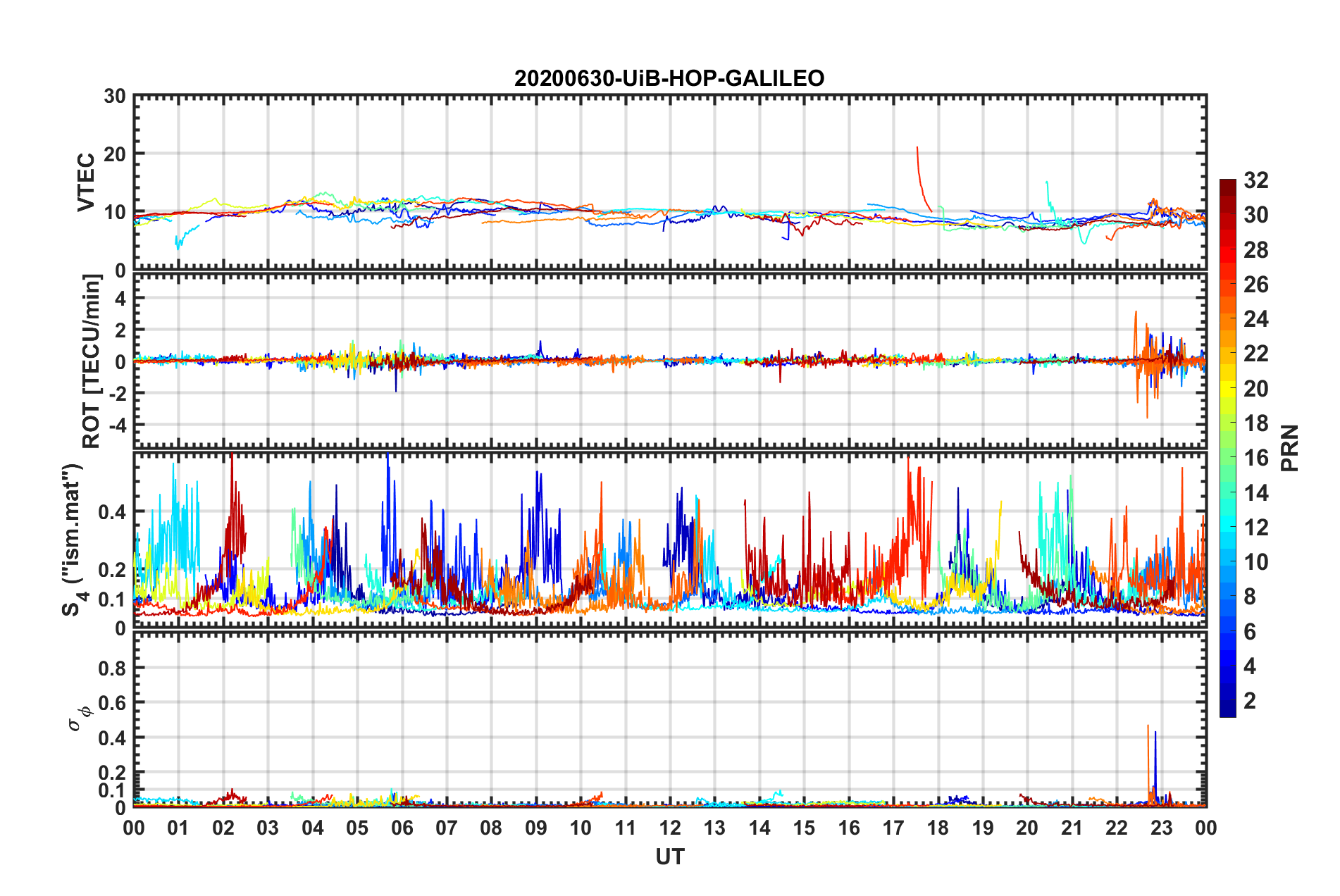Select the "0.8" tick on sigma-phi axis
Viewport: 1340px width, 896px height.
pyautogui.click(x=112, y=668)
